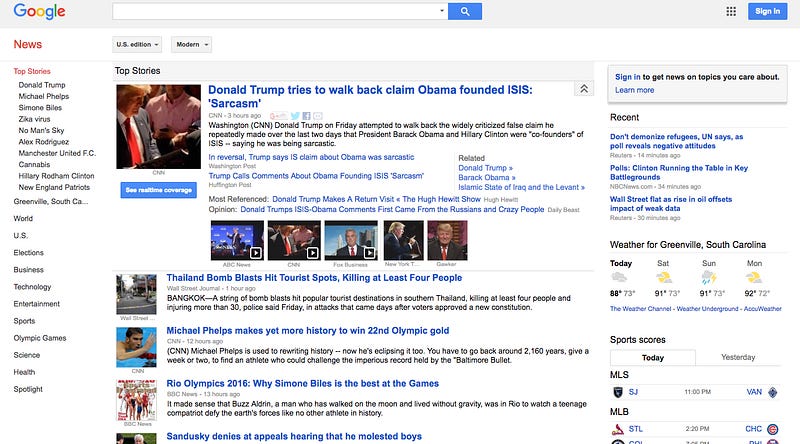Open The Weather Channel link
Viewport: 800px width, 444px height.
640,309
